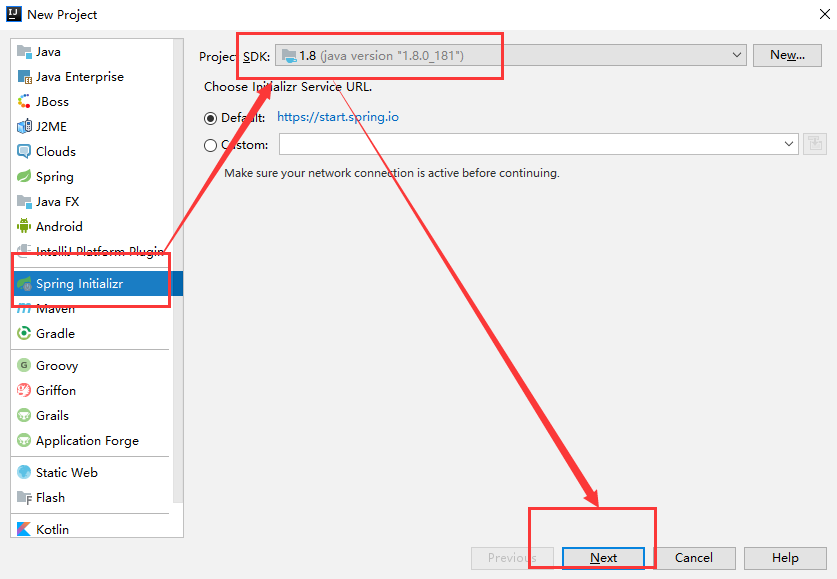Select Java FX in the list
This screenshot has height=579, width=837.
click(x=92, y=201)
